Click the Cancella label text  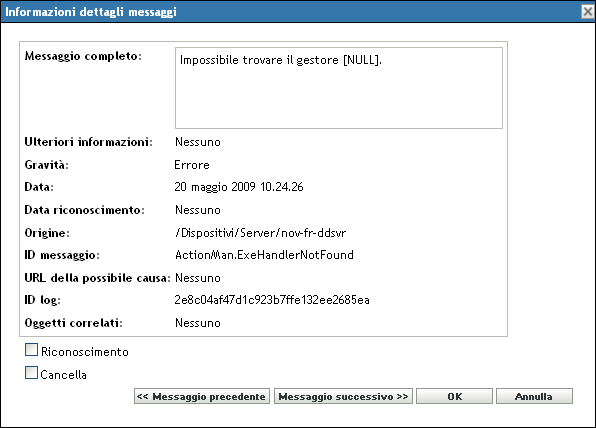pos(63,375)
